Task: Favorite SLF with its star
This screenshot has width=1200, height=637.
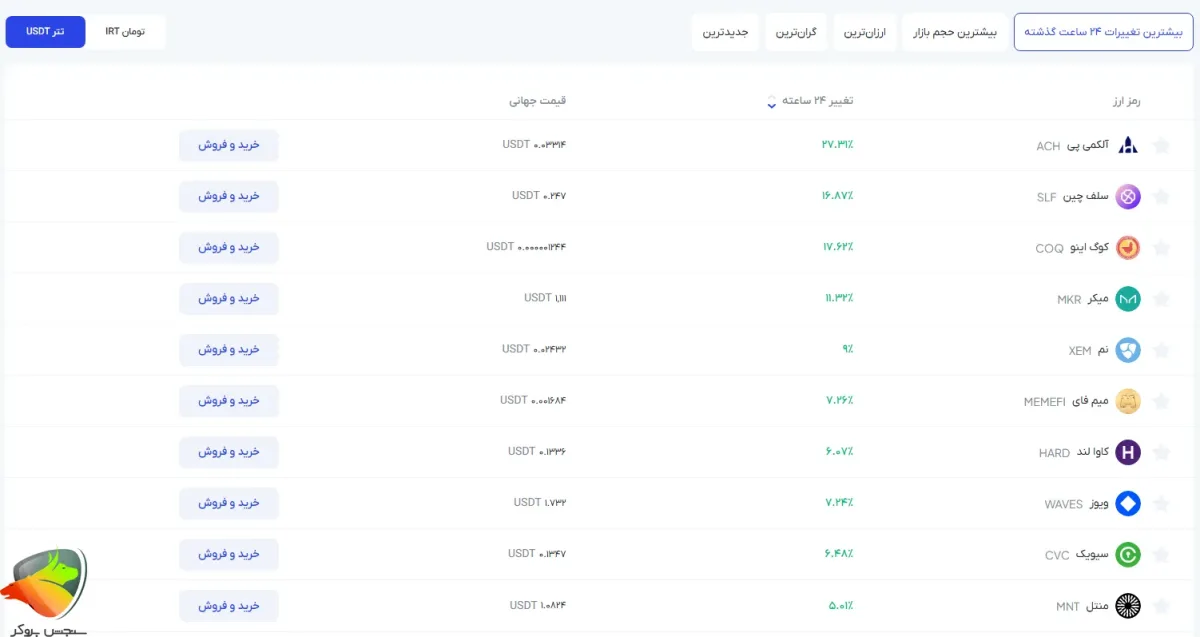Action: [x=1161, y=196]
